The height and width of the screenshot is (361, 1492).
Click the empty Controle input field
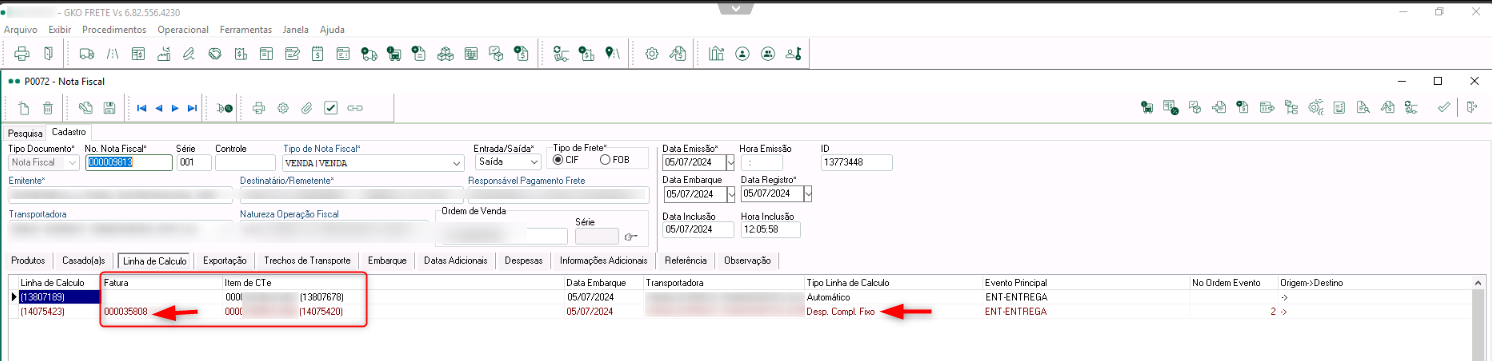click(x=245, y=162)
